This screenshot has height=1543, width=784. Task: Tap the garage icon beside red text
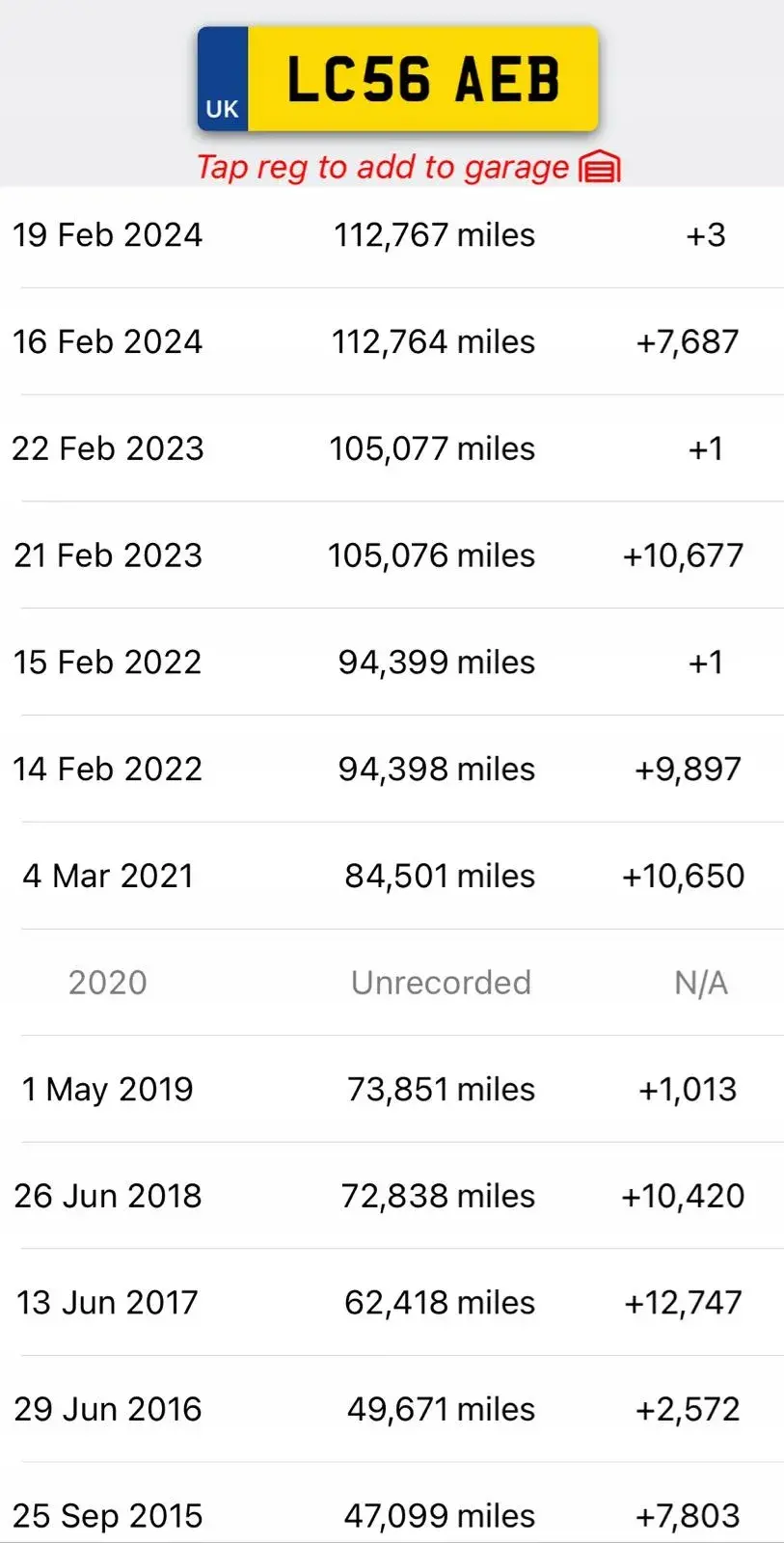pos(600,168)
